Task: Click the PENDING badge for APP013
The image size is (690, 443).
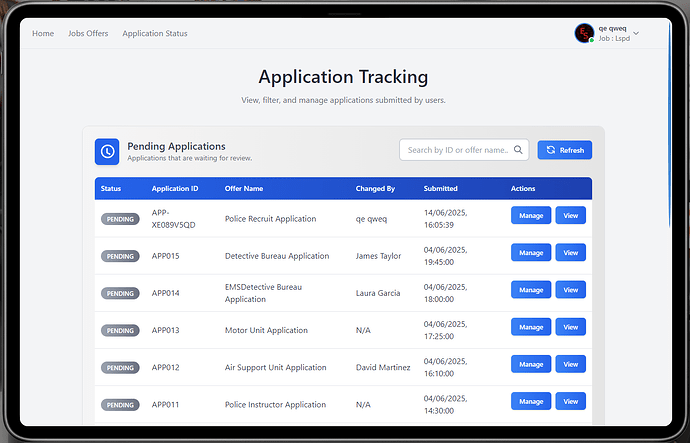Action: (x=120, y=330)
